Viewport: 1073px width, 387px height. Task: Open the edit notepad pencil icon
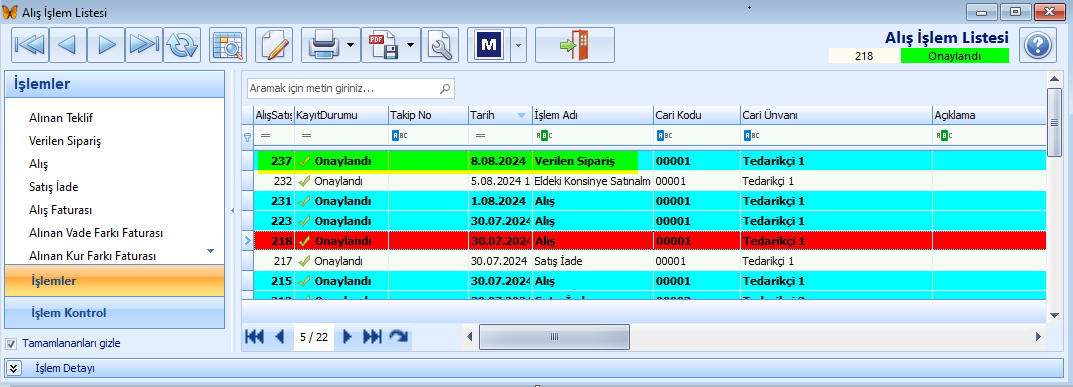274,45
